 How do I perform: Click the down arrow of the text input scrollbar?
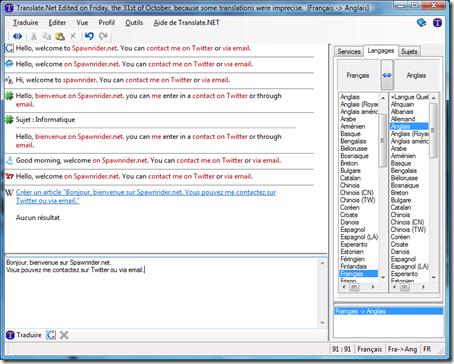(x=322, y=323)
